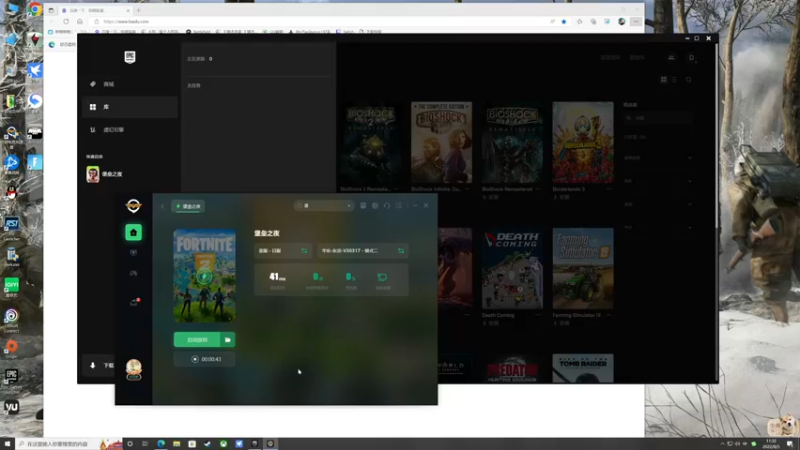This screenshot has width=800, height=450.
Task: Open the task view button on the taskbar
Action: click(x=145, y=444)
